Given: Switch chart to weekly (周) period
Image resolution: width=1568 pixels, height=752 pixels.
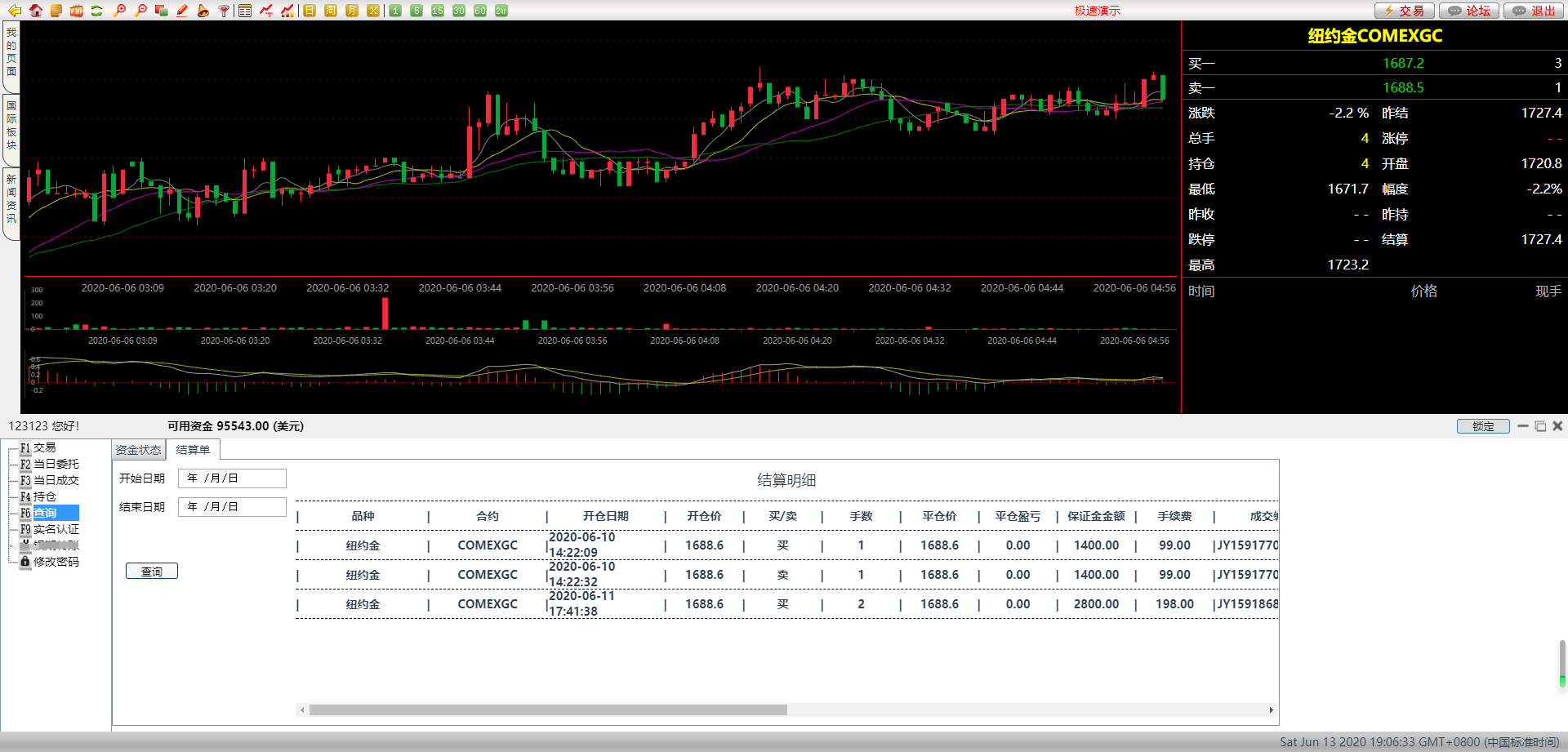Looking at the screenshot, I should 331,11.
